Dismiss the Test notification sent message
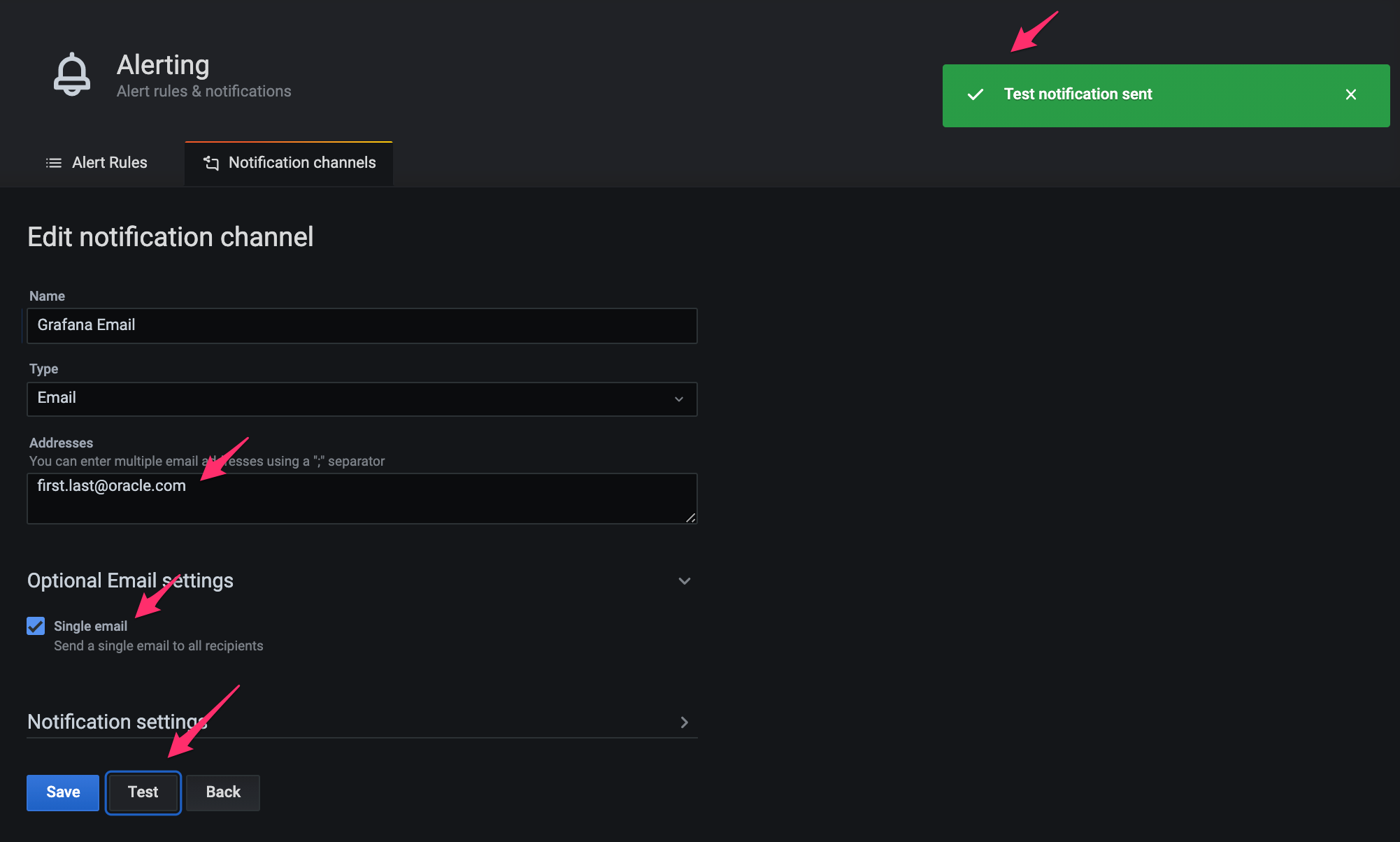 click(1351, 94)
